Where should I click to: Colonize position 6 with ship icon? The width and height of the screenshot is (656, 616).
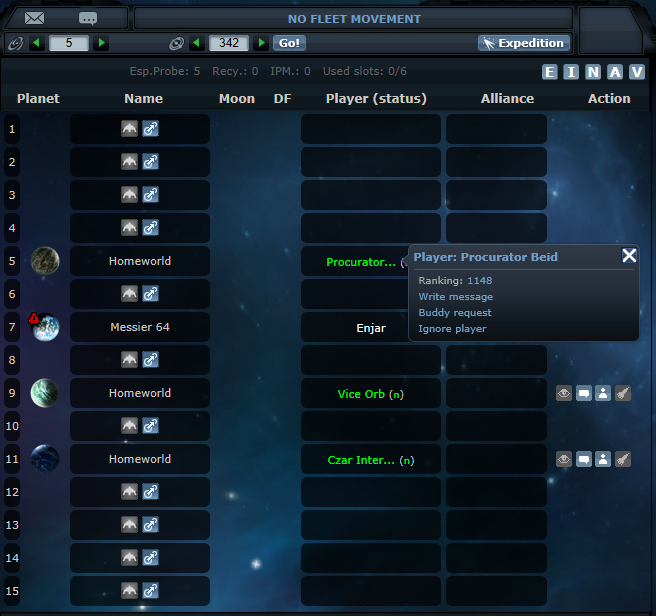click(x=129, y=294)
